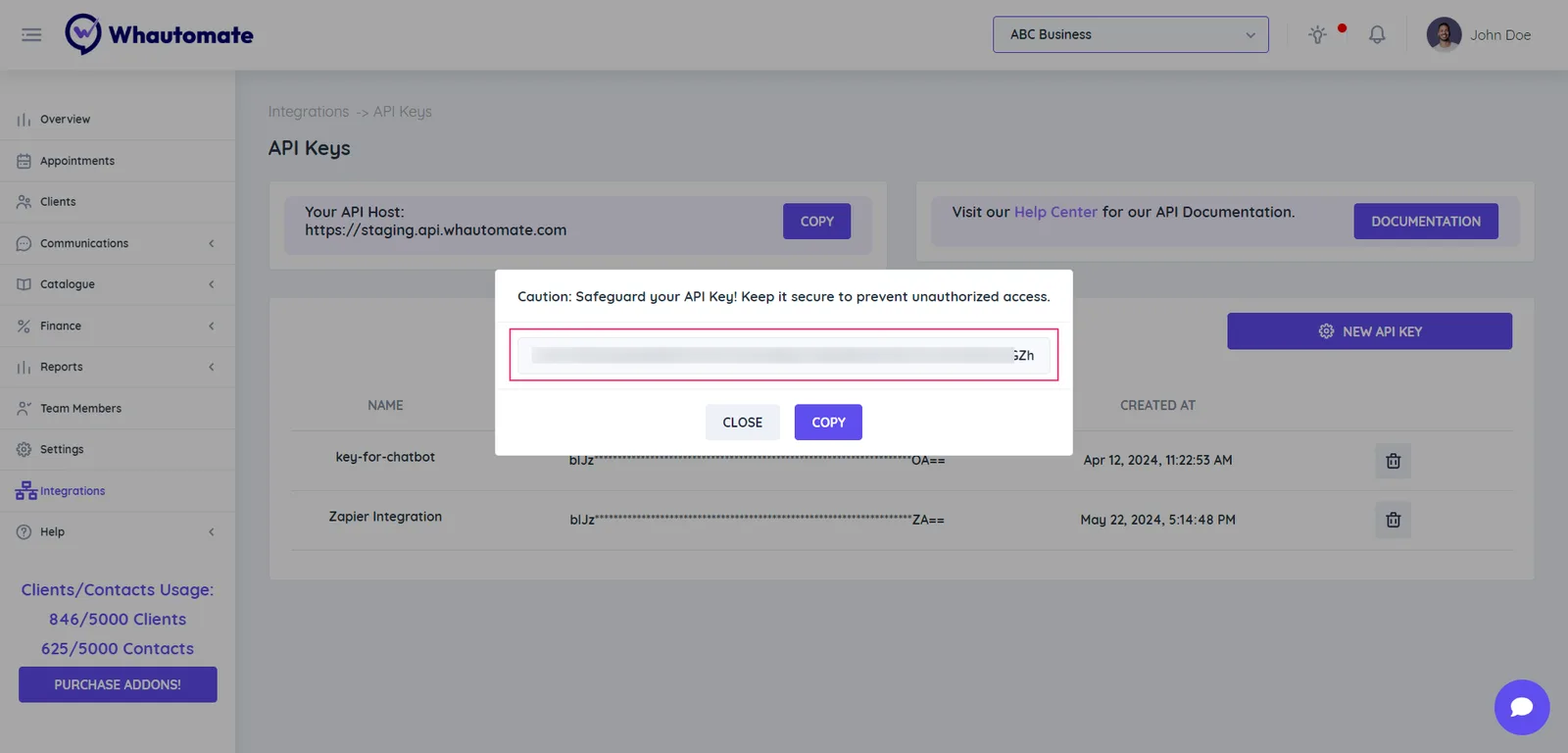
Task: Open Clients from the sidebar
Action: (58, 202)
